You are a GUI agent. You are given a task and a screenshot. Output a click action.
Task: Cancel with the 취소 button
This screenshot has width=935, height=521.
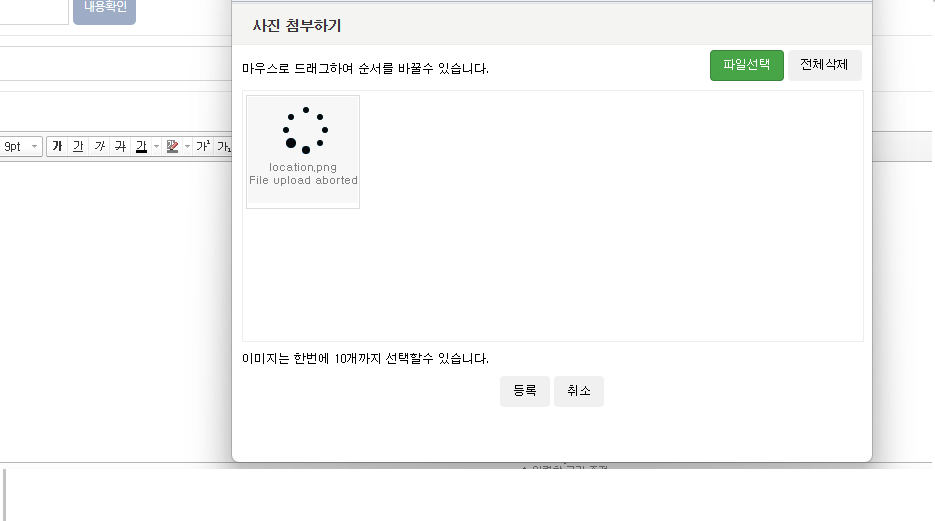click(x=578, y=391)
